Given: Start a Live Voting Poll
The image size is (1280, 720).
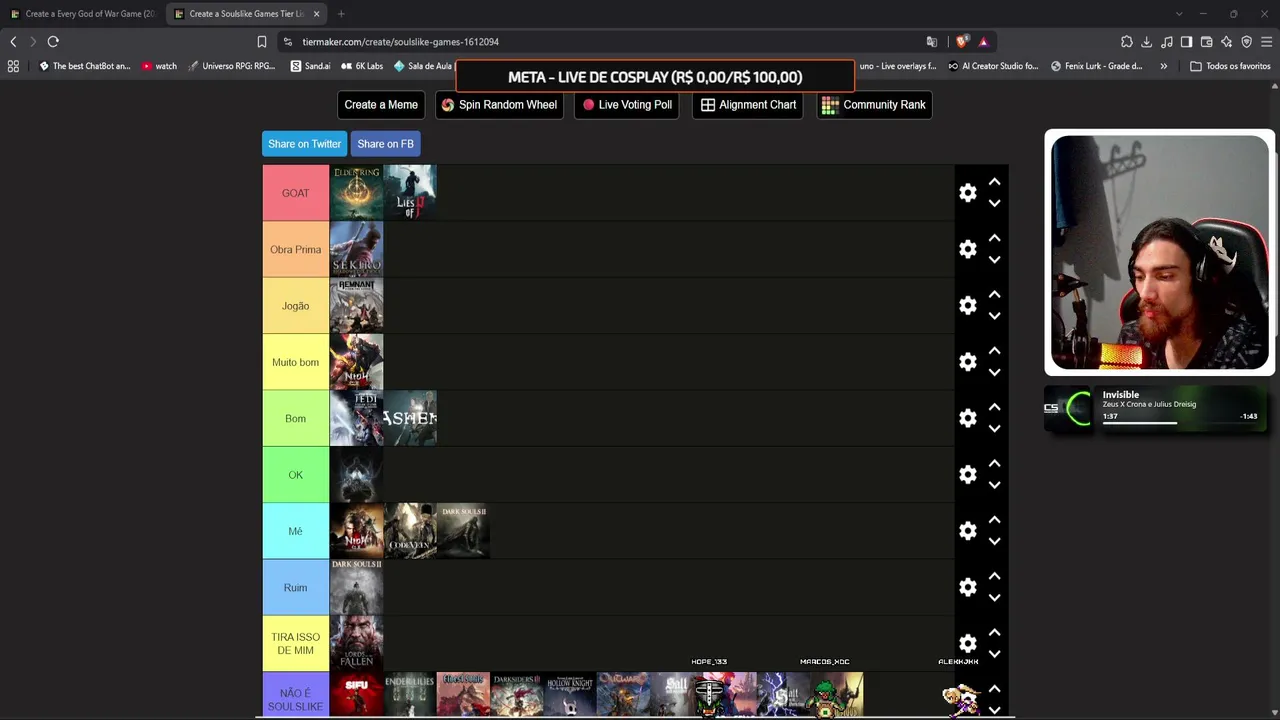Looking at the screenshot, I should (627, 105).
